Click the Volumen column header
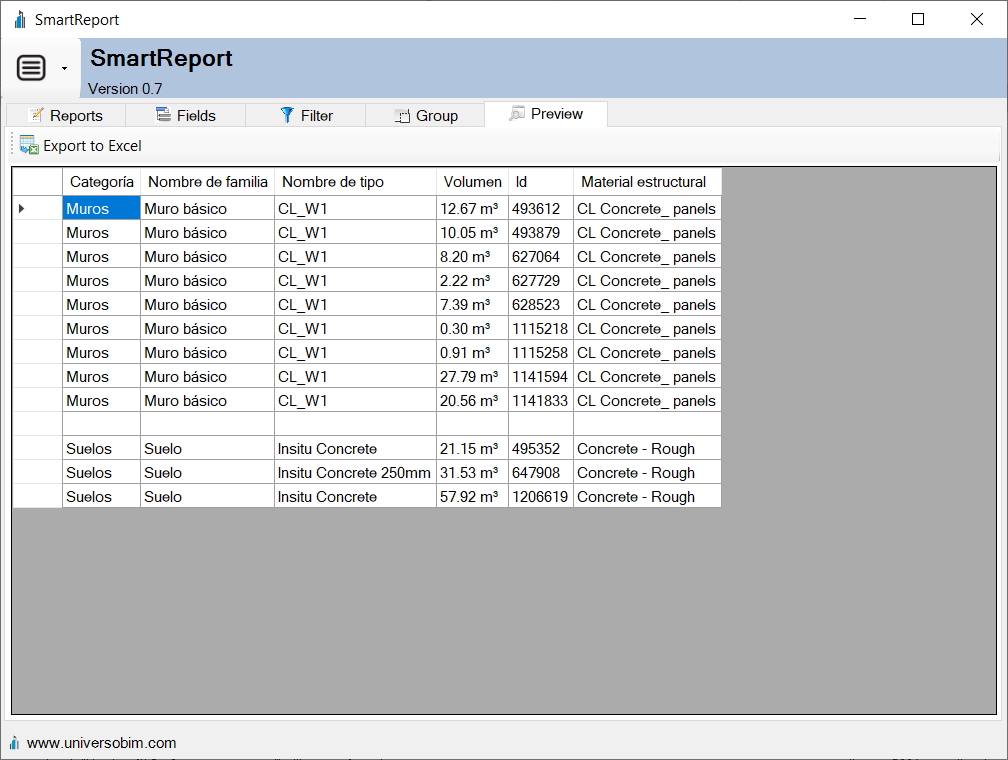 tap(472, 182)
